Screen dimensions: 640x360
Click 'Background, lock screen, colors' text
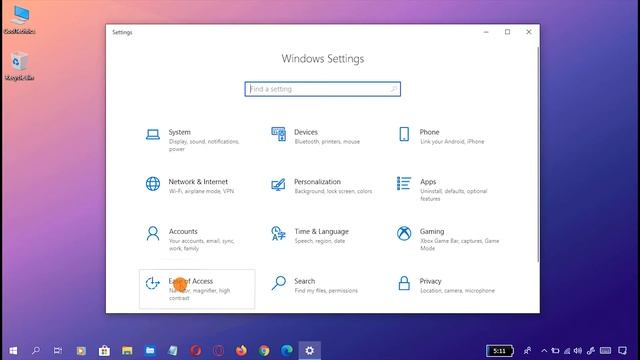pos(333,191)
